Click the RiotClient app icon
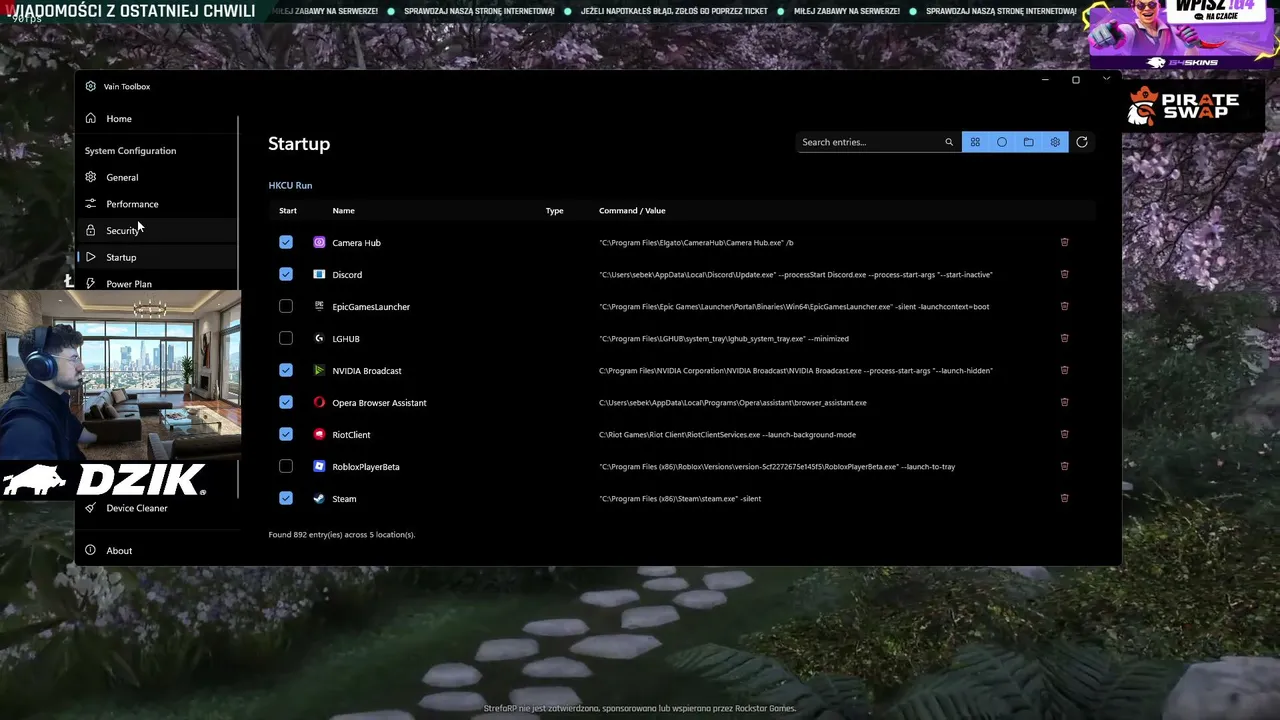 click(319, 434)
